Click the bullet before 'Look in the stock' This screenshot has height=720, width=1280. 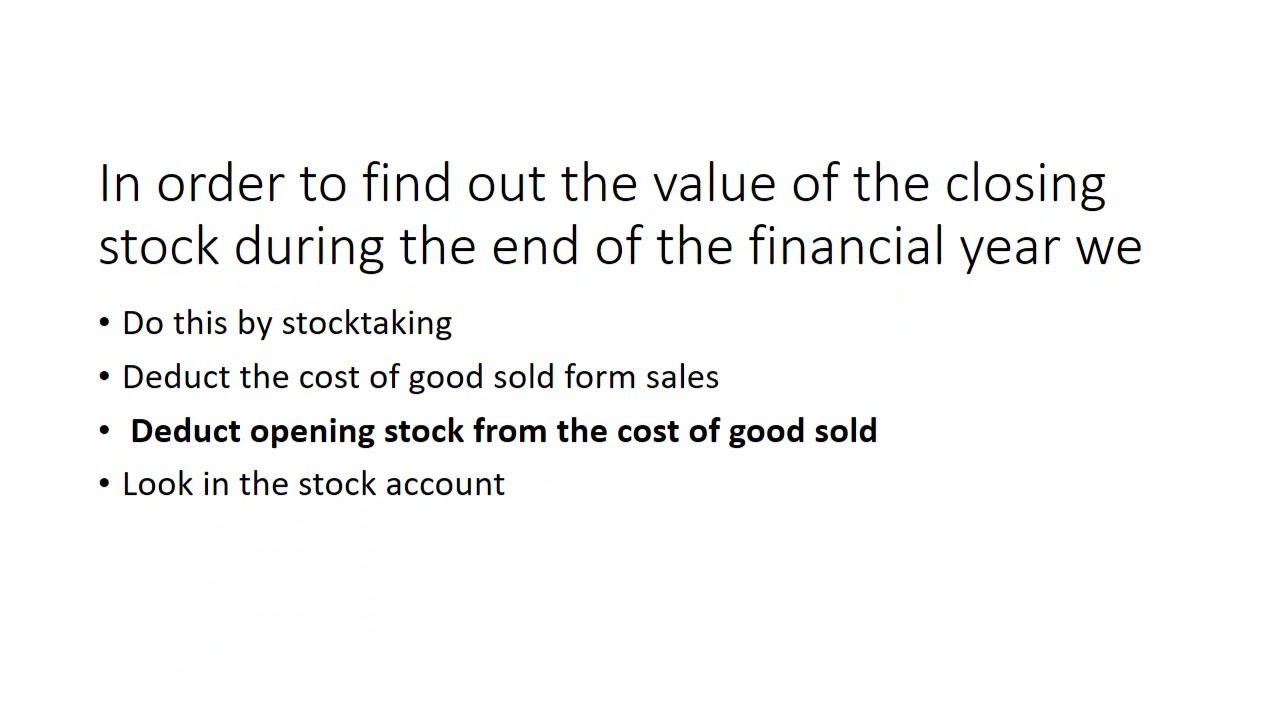(x=105, y=485)
